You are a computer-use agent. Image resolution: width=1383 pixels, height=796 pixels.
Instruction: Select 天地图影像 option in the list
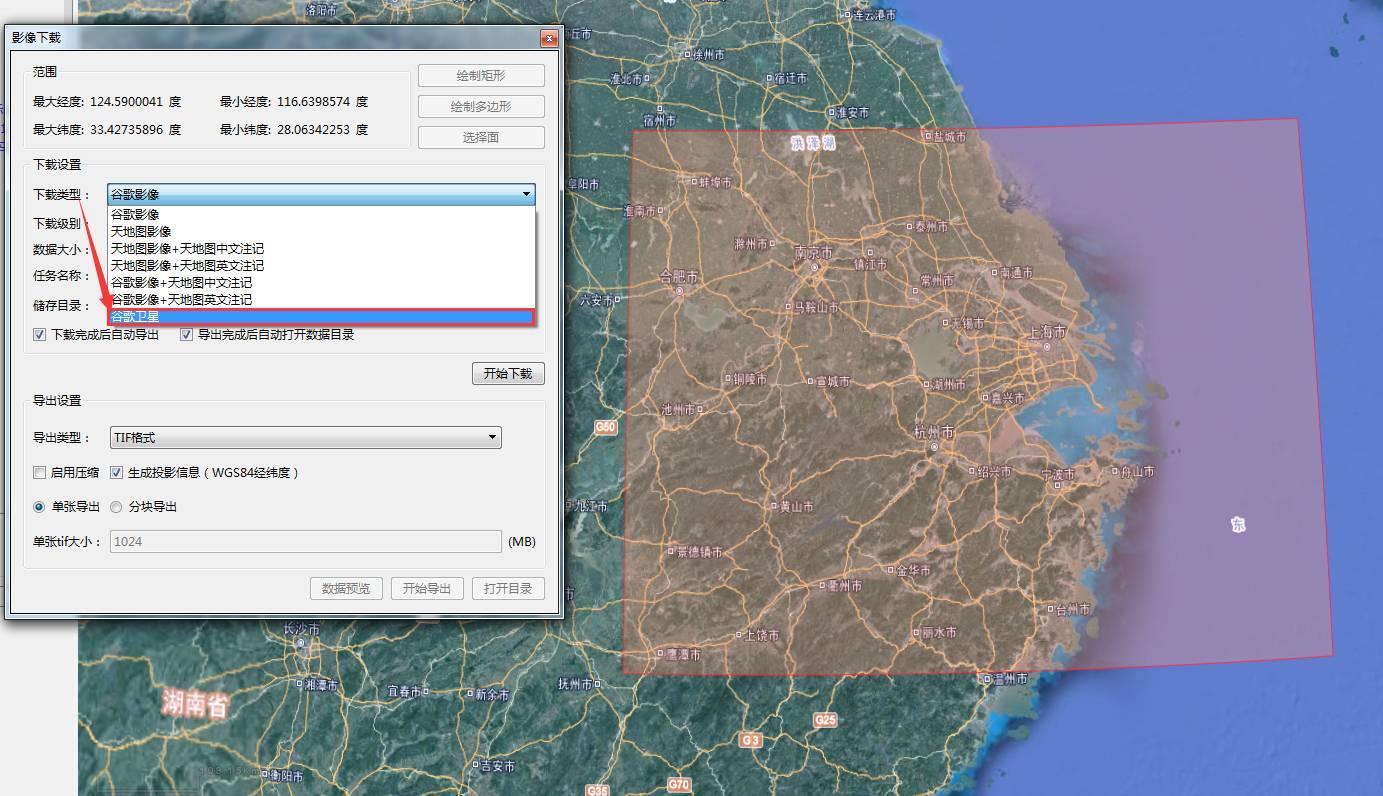[321, 231]
